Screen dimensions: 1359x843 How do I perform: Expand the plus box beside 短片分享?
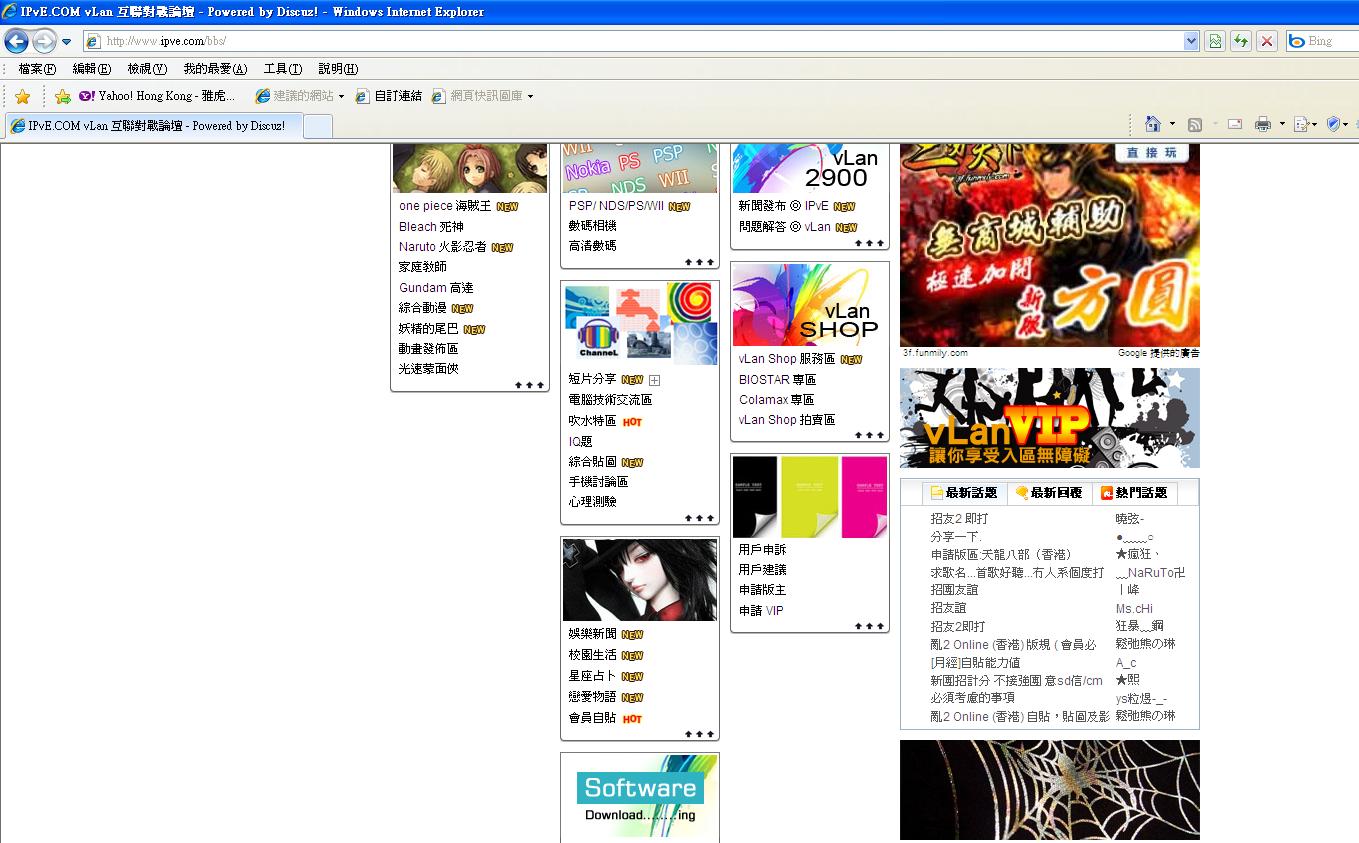(655, 380)
